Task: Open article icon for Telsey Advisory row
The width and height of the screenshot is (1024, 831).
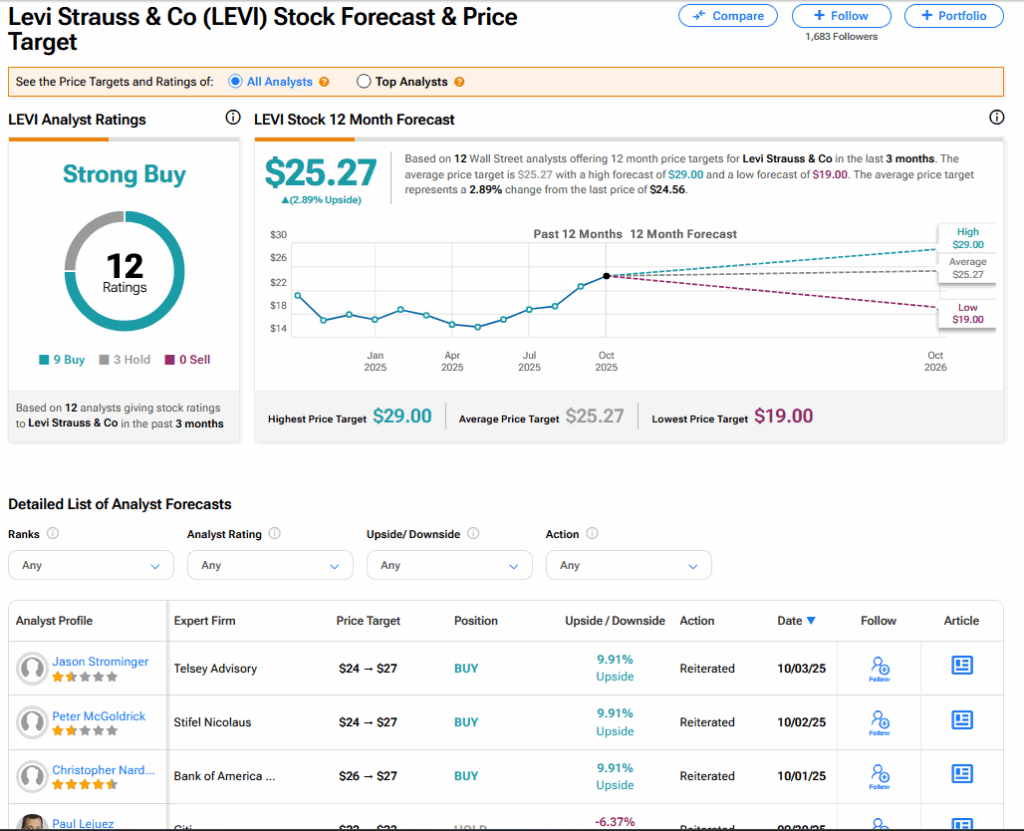Action: point(962,667)
